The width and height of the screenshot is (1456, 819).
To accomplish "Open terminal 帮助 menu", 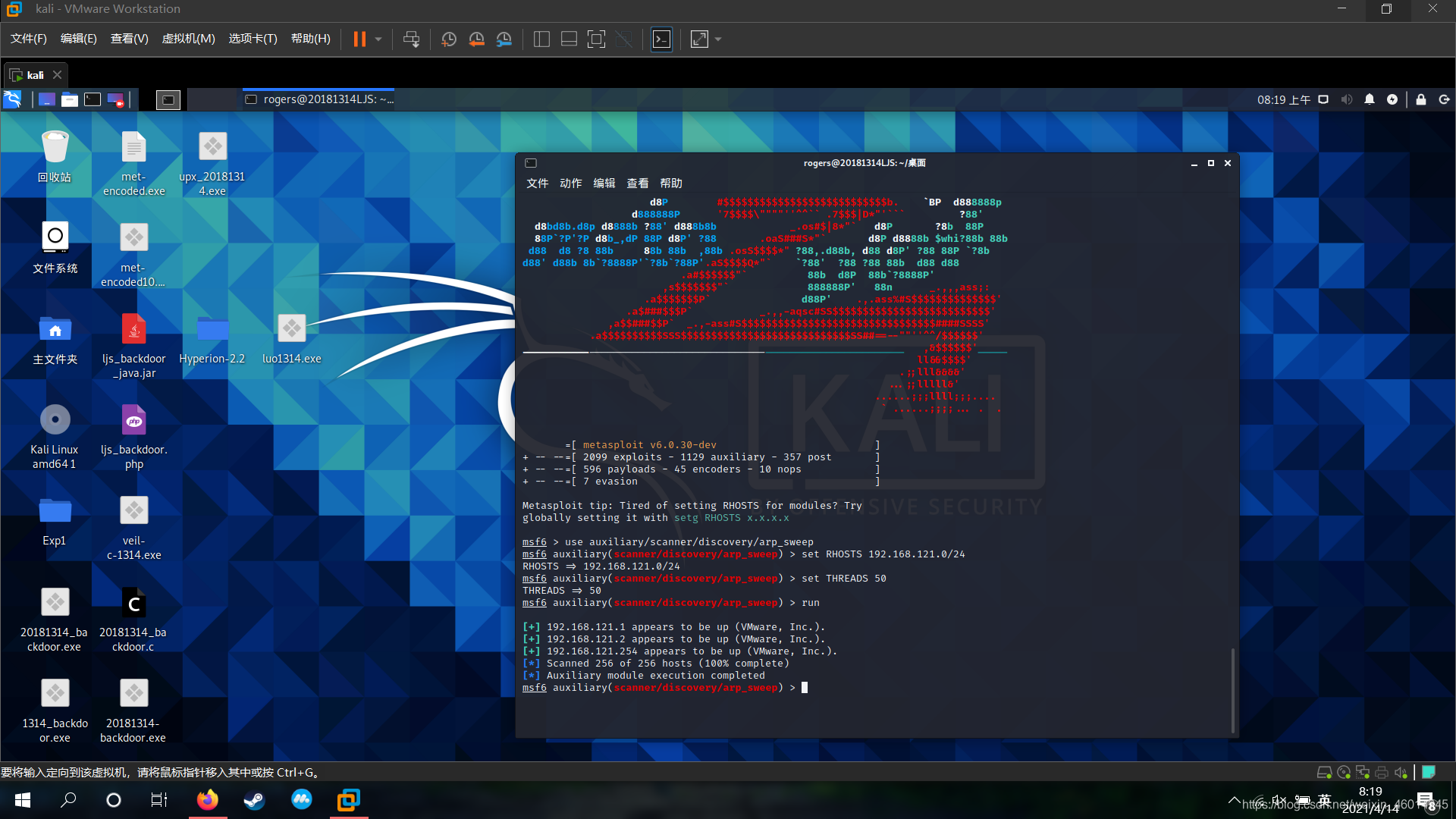I will (670, 184).
